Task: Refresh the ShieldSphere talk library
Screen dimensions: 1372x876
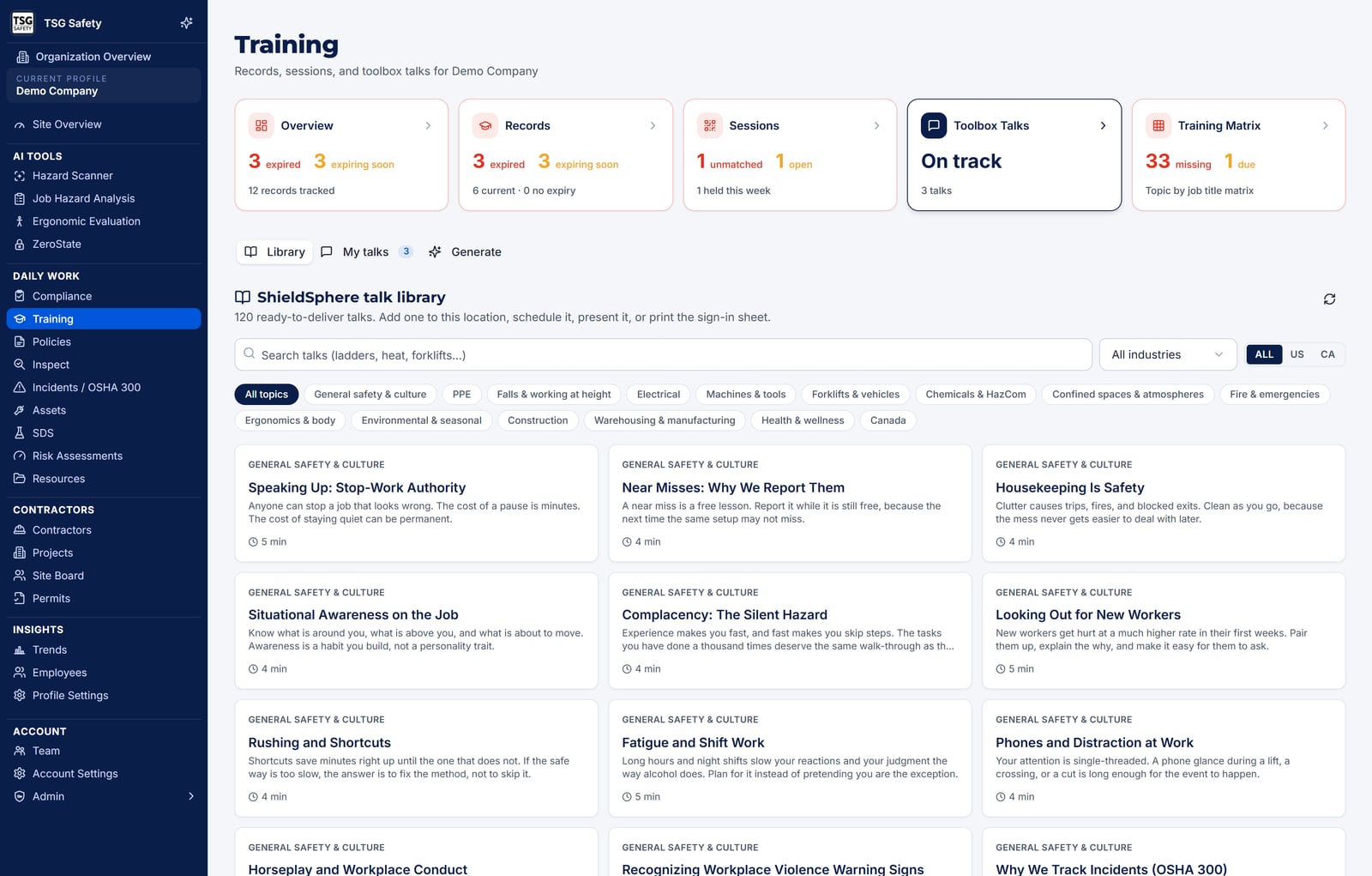Action: tap(1329, 299)
